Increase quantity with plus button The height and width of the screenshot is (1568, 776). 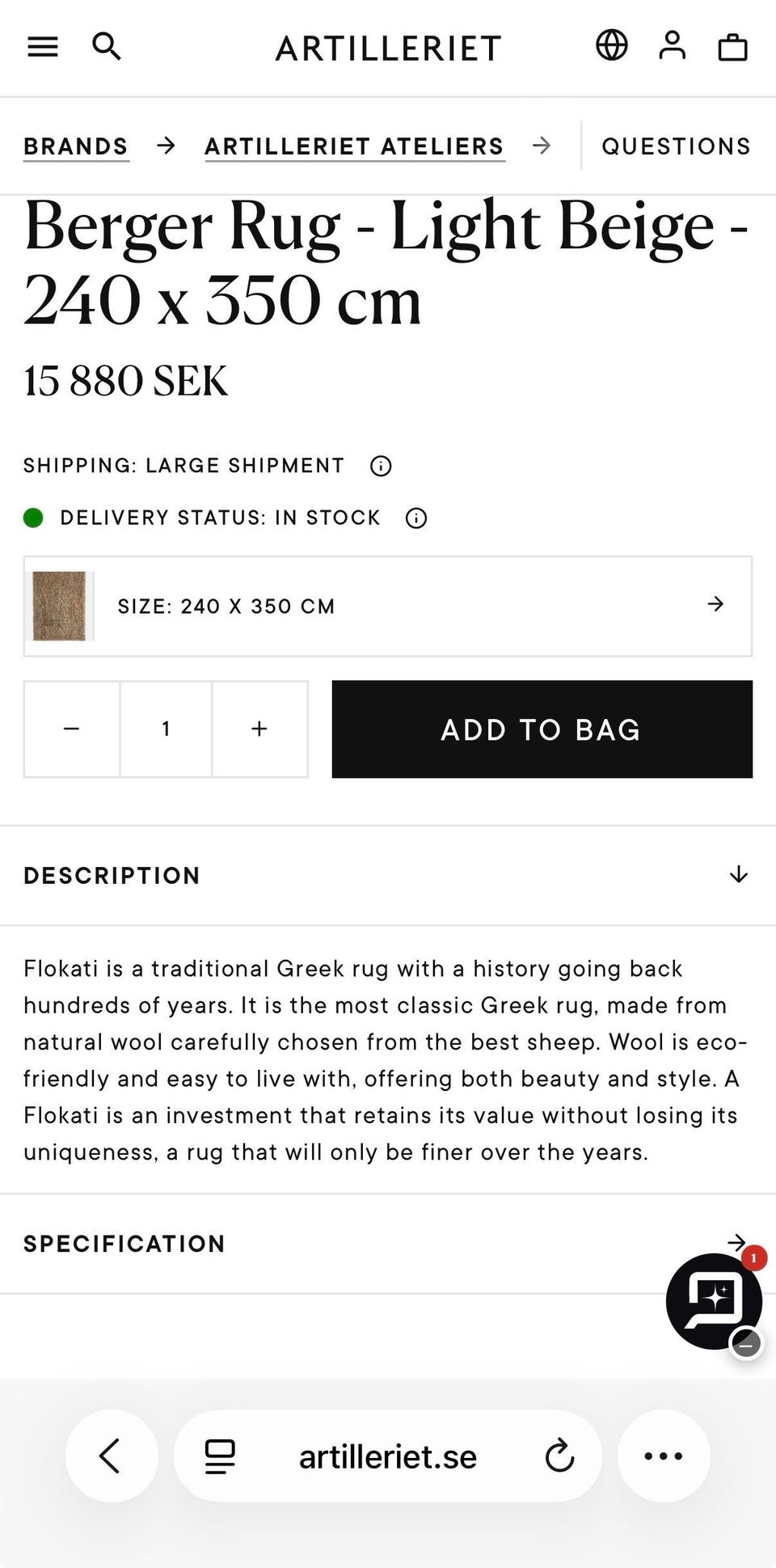[259, 729]
